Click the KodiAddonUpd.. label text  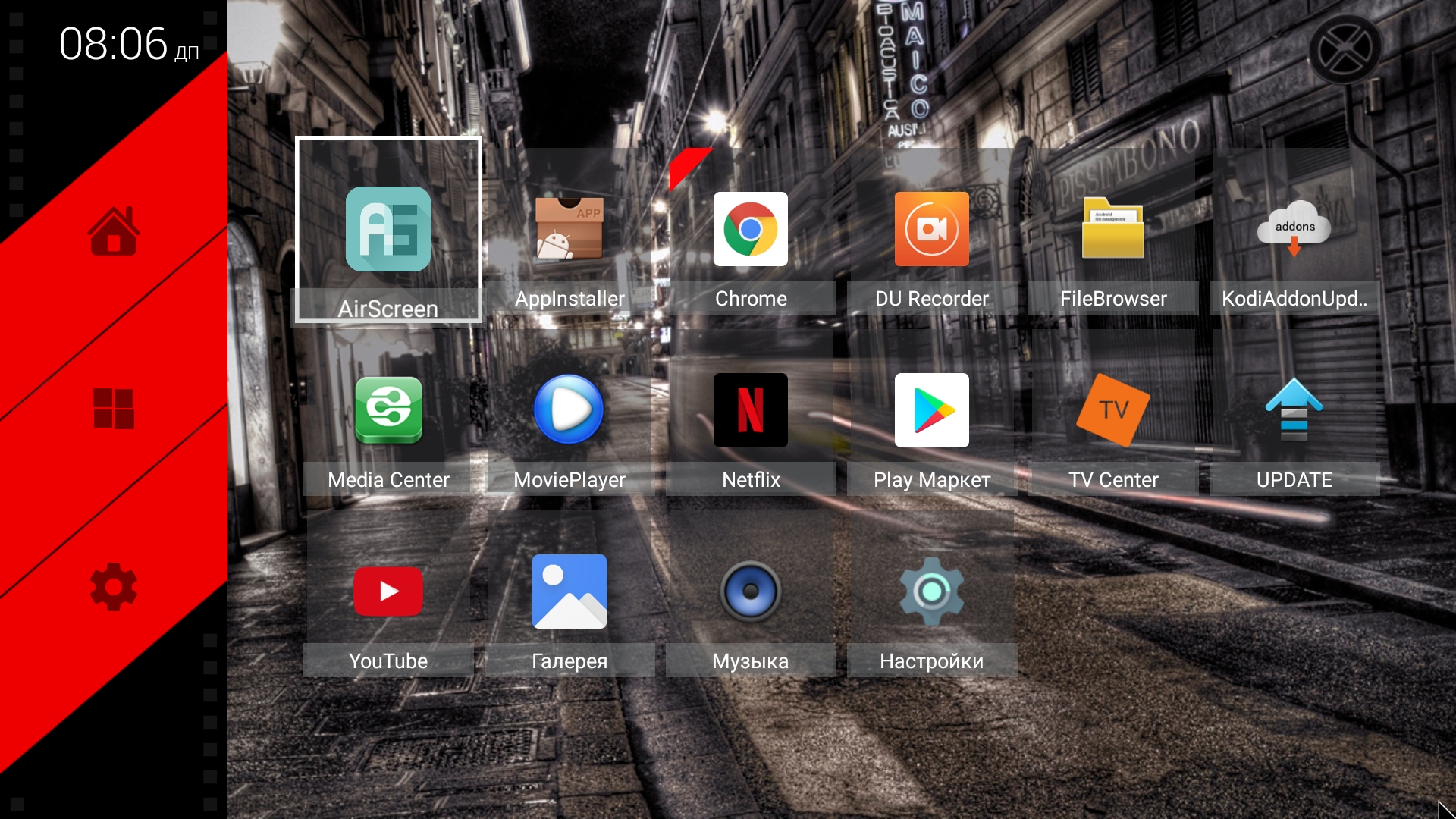pos(1294,299)
